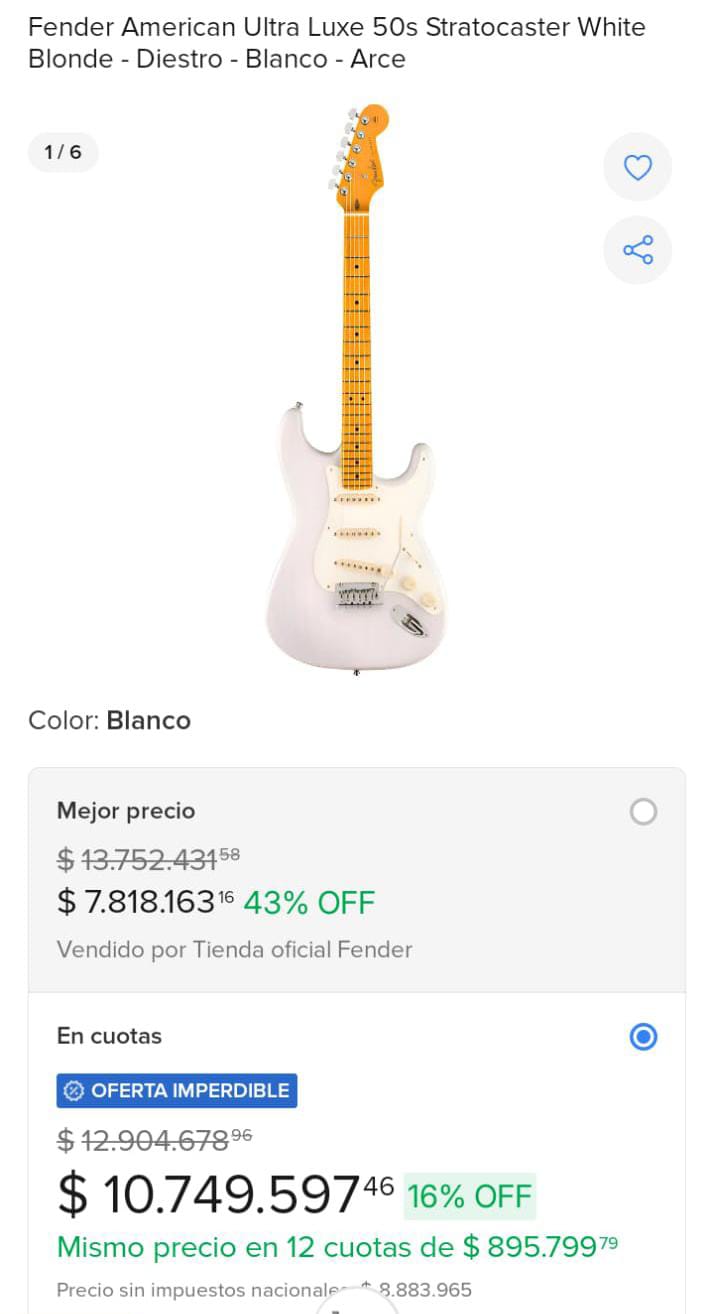Viewport: 714px width, 1314px height.
Task: Tap the Mejor precio option heading
Action: (126, 811)
